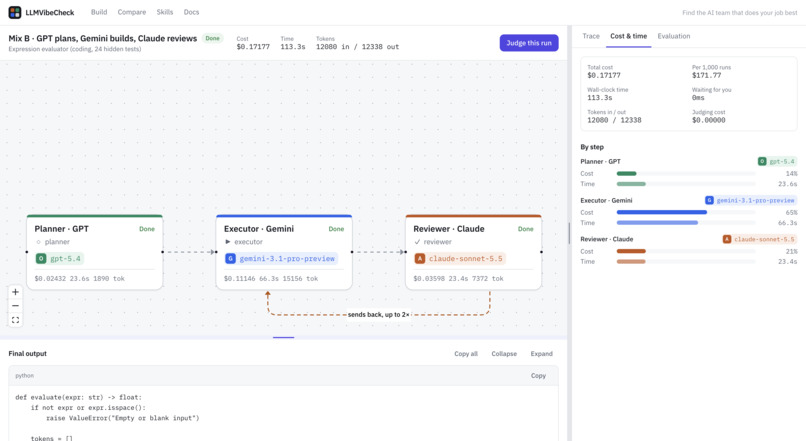Click the claude-sonnet-5.5 tag in By step
The height and width of the screenshot is (441, 806).
(760, 239)
